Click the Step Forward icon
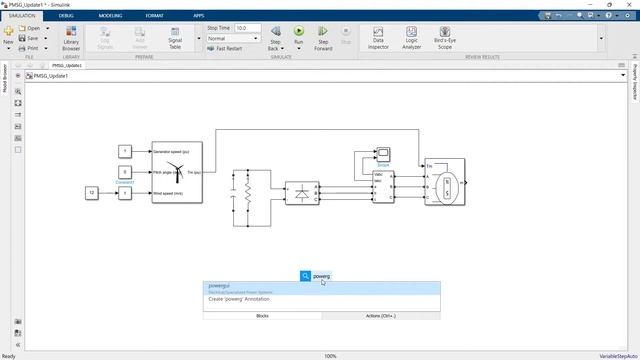The height and width of the screenshot is (360, 640). pos(323,31)
